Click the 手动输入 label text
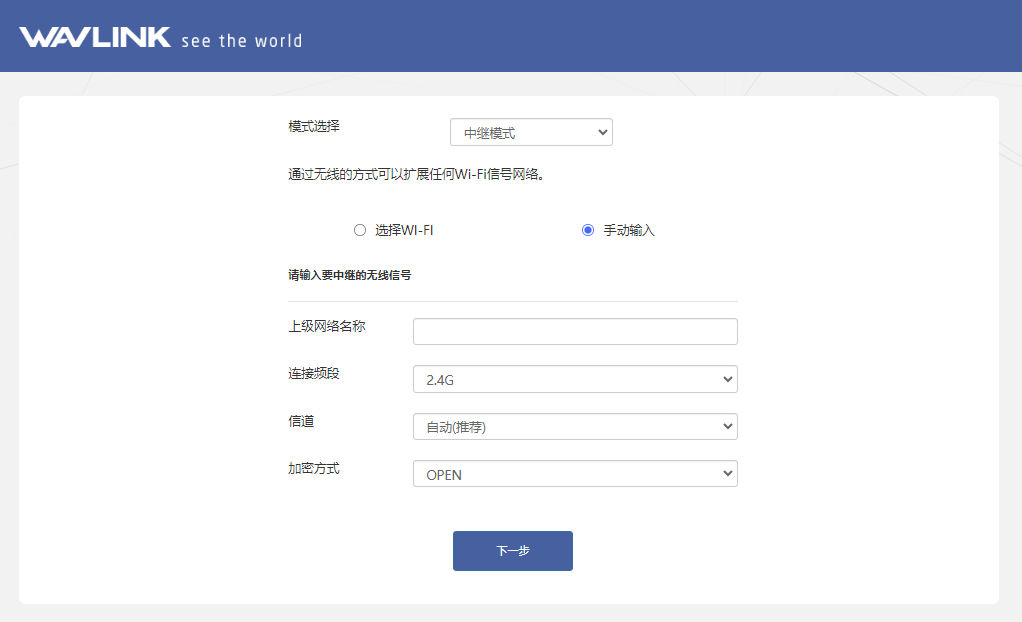The image size is (1022, 622). point(629,230)
